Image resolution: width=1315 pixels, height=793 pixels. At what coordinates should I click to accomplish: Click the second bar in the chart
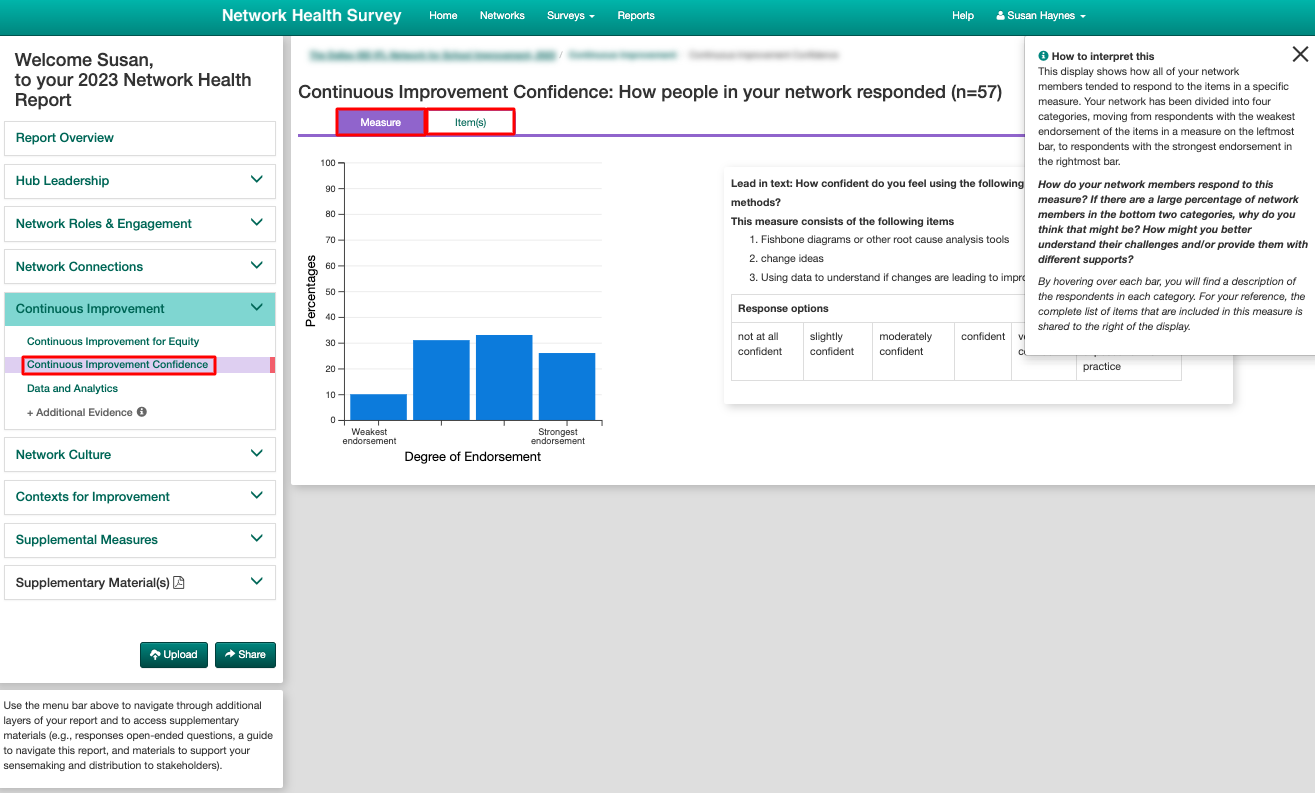pos(441,380)
